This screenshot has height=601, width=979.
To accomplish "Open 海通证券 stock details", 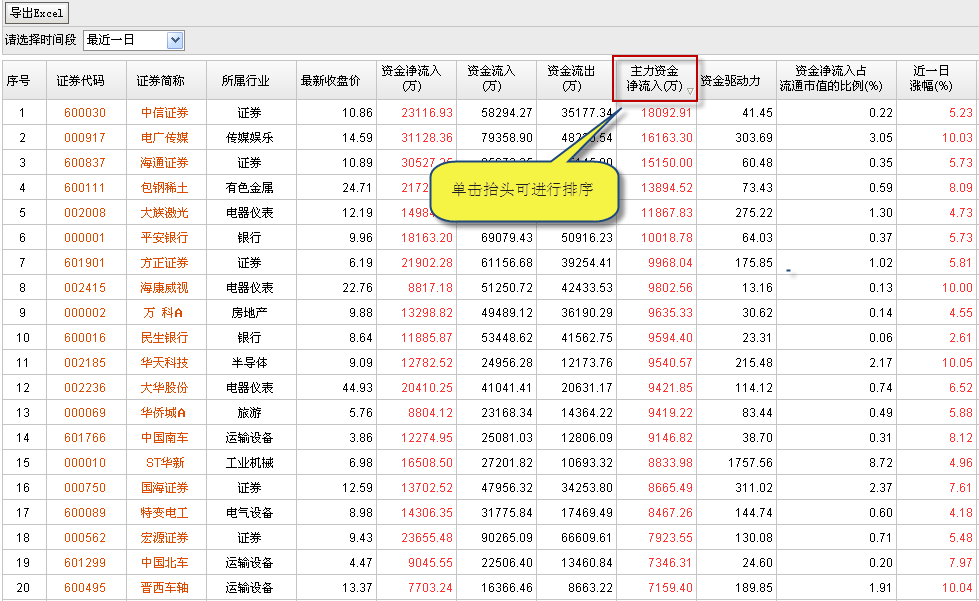I will (164, 163).
